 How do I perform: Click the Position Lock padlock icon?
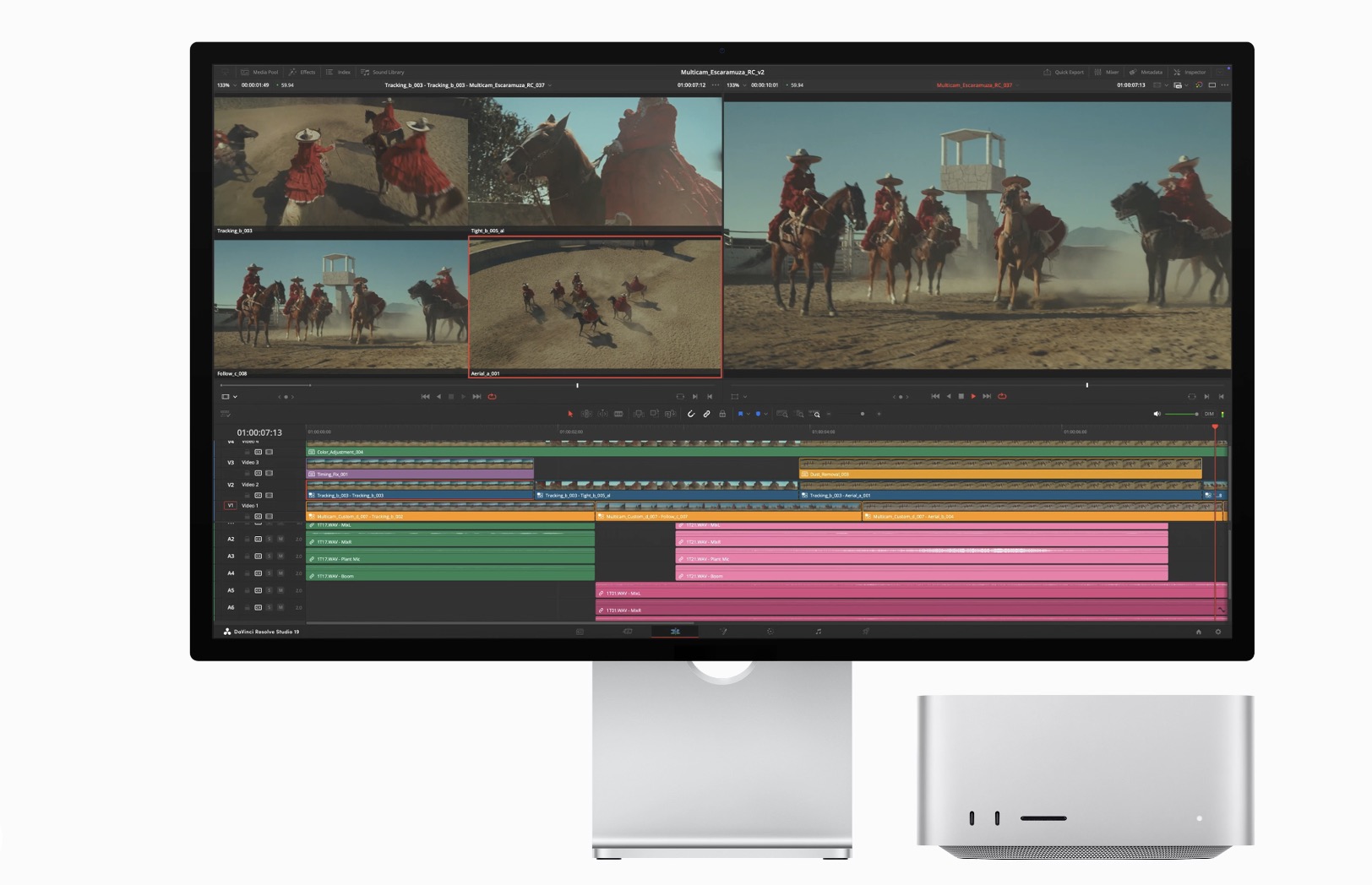[x=722, y=414]
